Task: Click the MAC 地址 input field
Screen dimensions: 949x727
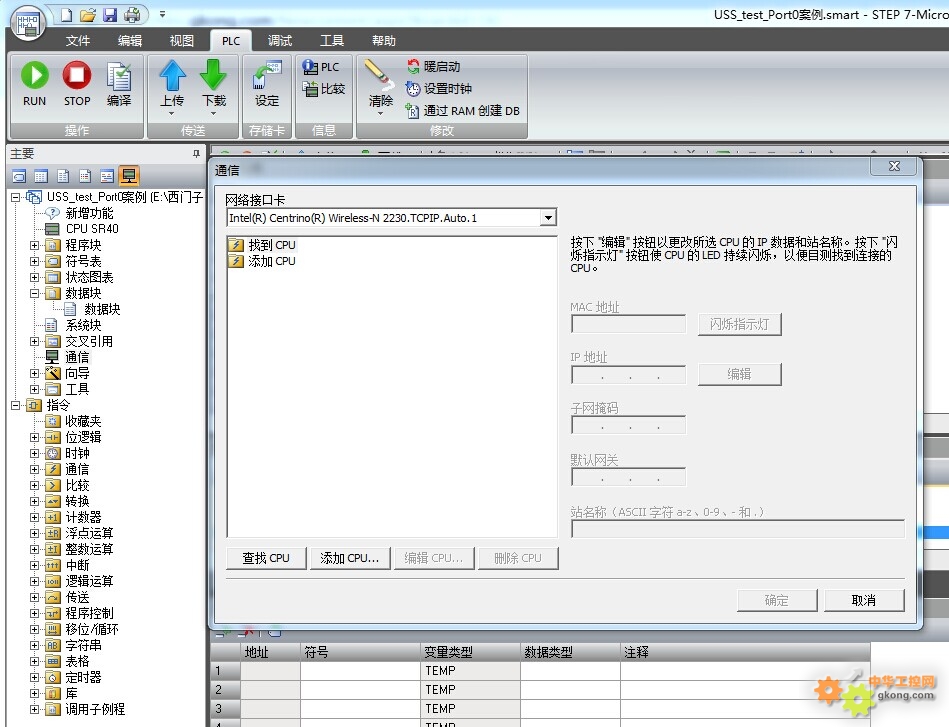Action: point(628,324)
